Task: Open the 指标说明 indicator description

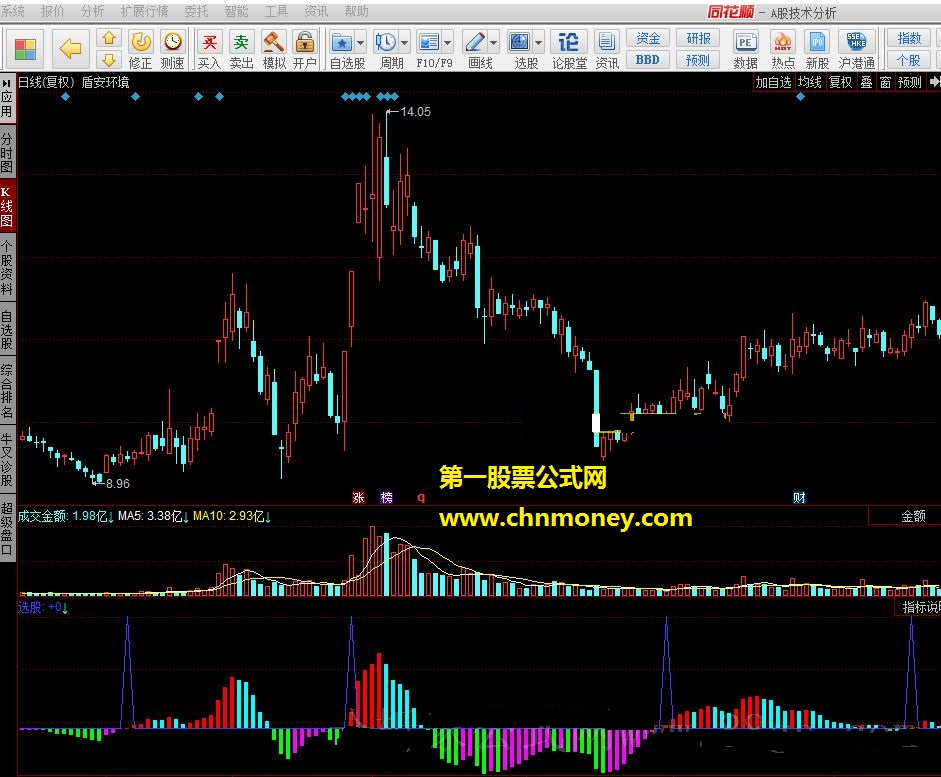Action: [919, 607]
